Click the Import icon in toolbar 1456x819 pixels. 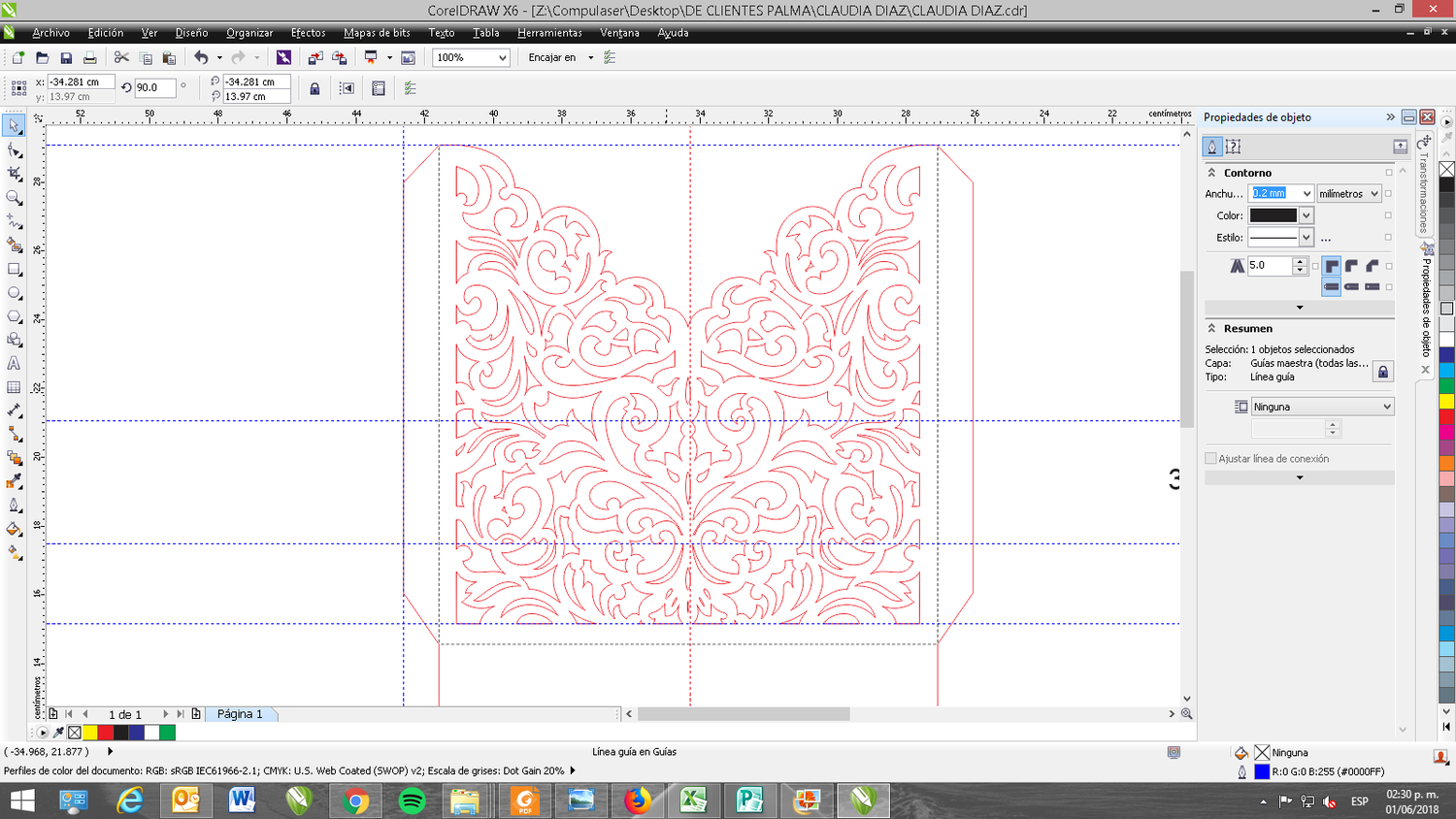(315, 58)
